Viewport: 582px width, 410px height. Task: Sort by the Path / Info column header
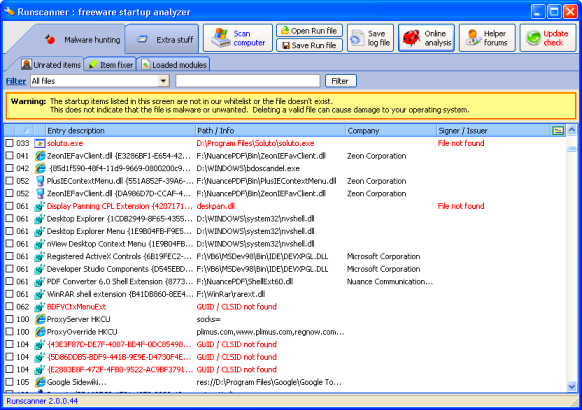click(270, 131)
